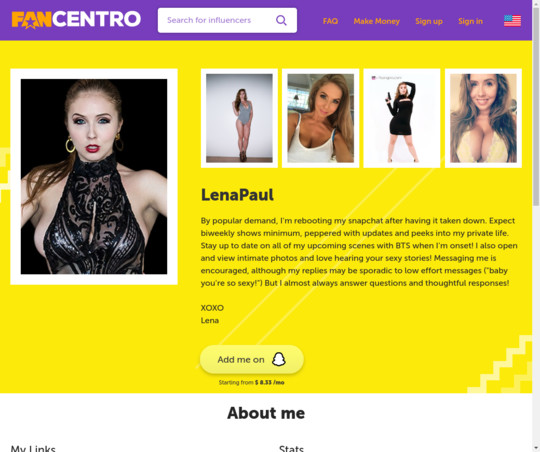Click the Sign in link
Screen dimensions: 540x452
coord(470,21)
